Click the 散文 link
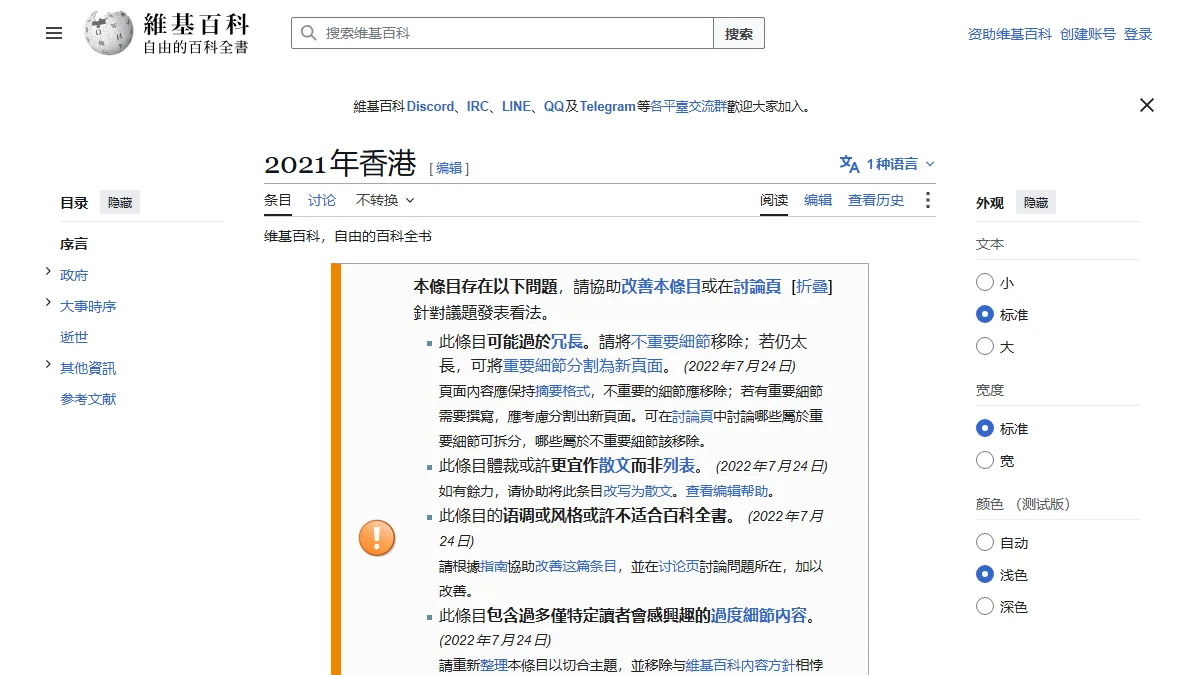The height and width of the screenshot is (675, 1200). click(x=615, y=465)
